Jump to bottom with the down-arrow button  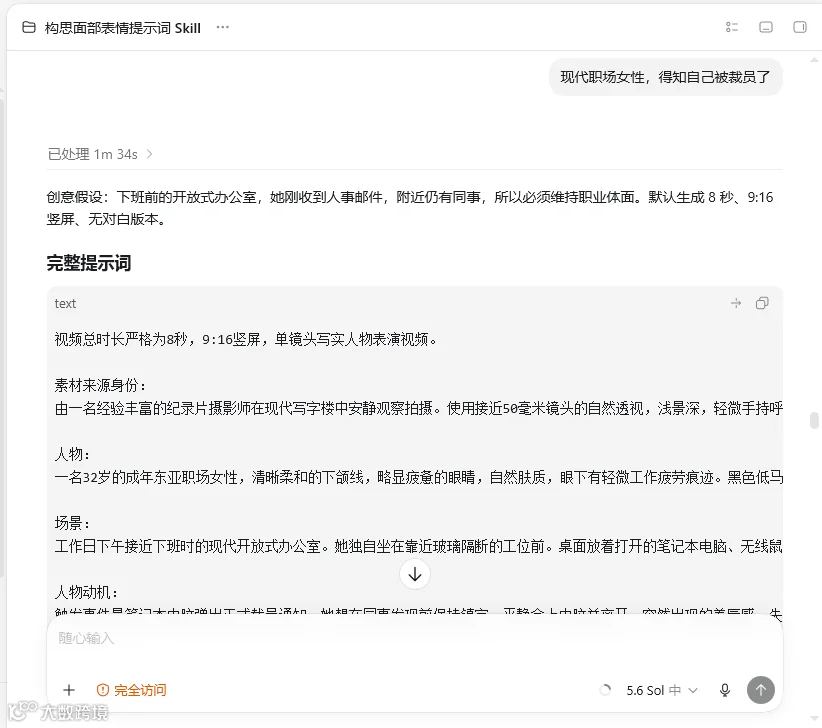coord(415,574)
